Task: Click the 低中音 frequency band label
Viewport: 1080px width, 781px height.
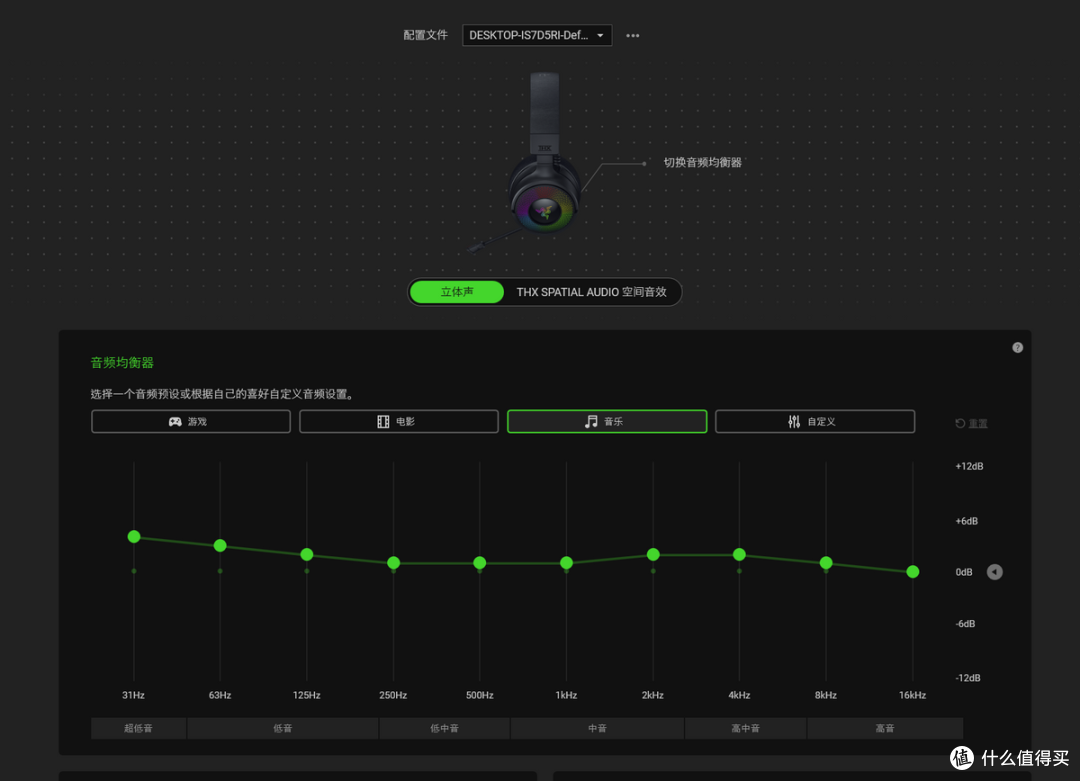Action: [444, 728]
